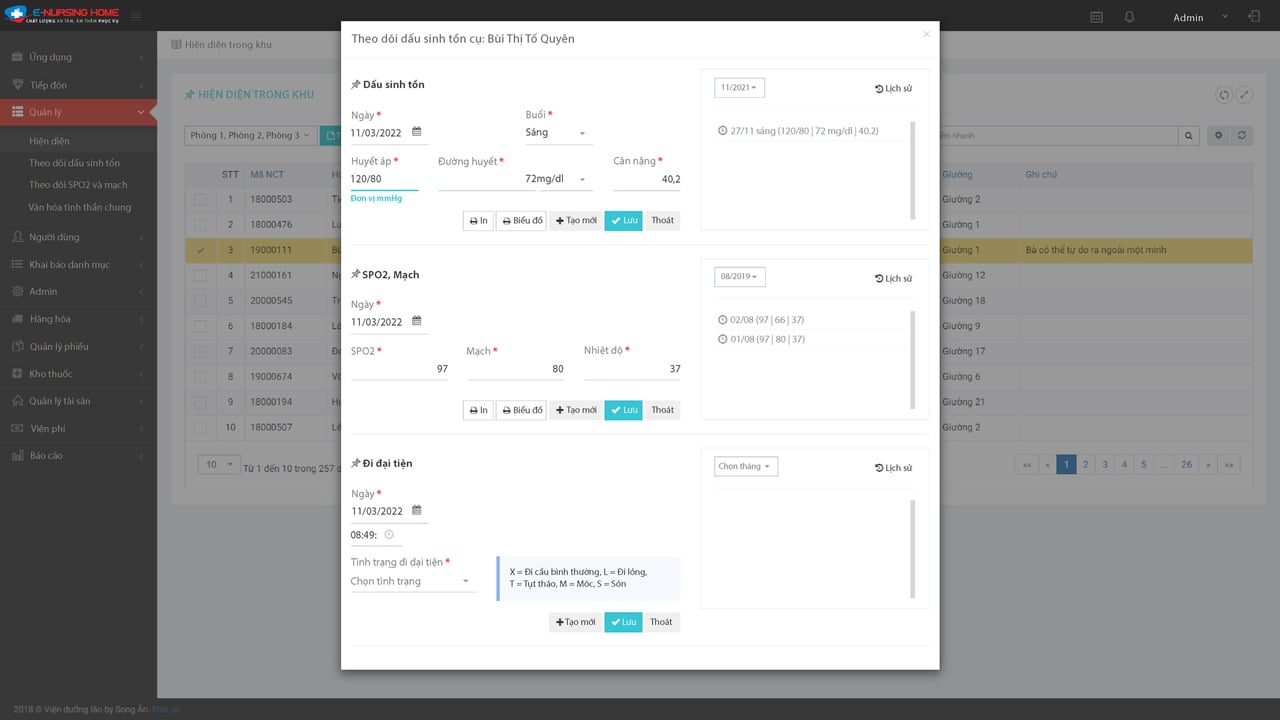Screen dimensions: 1280x720
Task: Expand Người dùng in the sidebar
Action: point(78,237)
